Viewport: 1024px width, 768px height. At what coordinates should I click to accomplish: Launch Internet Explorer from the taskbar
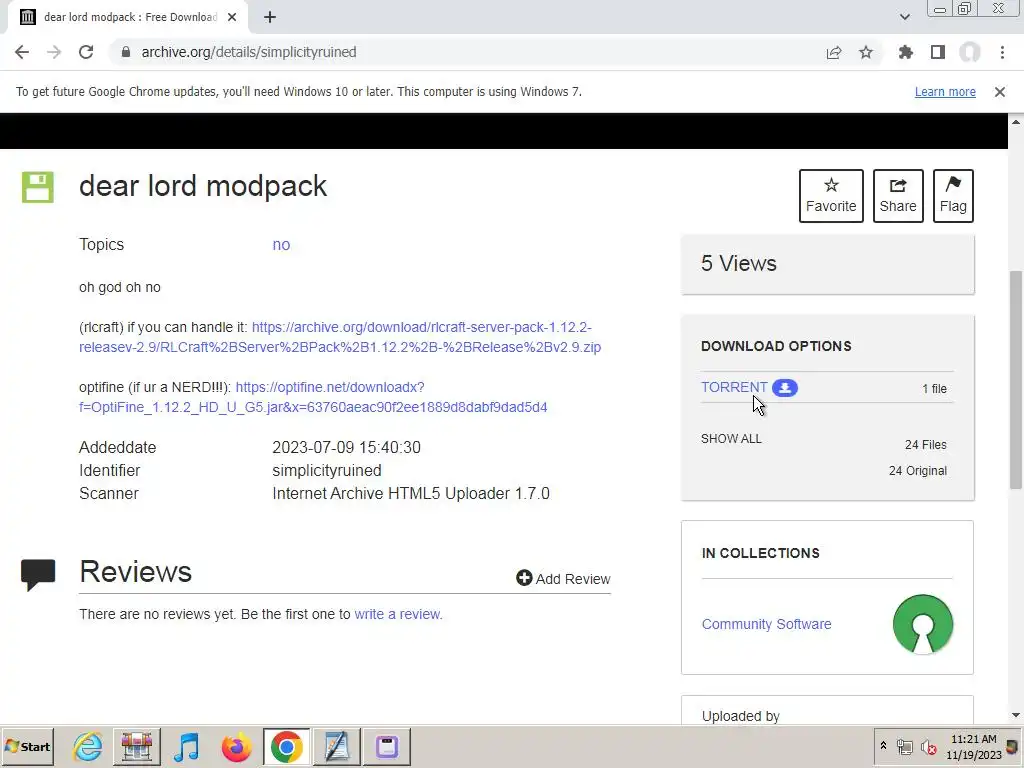(x=88, y=746)
